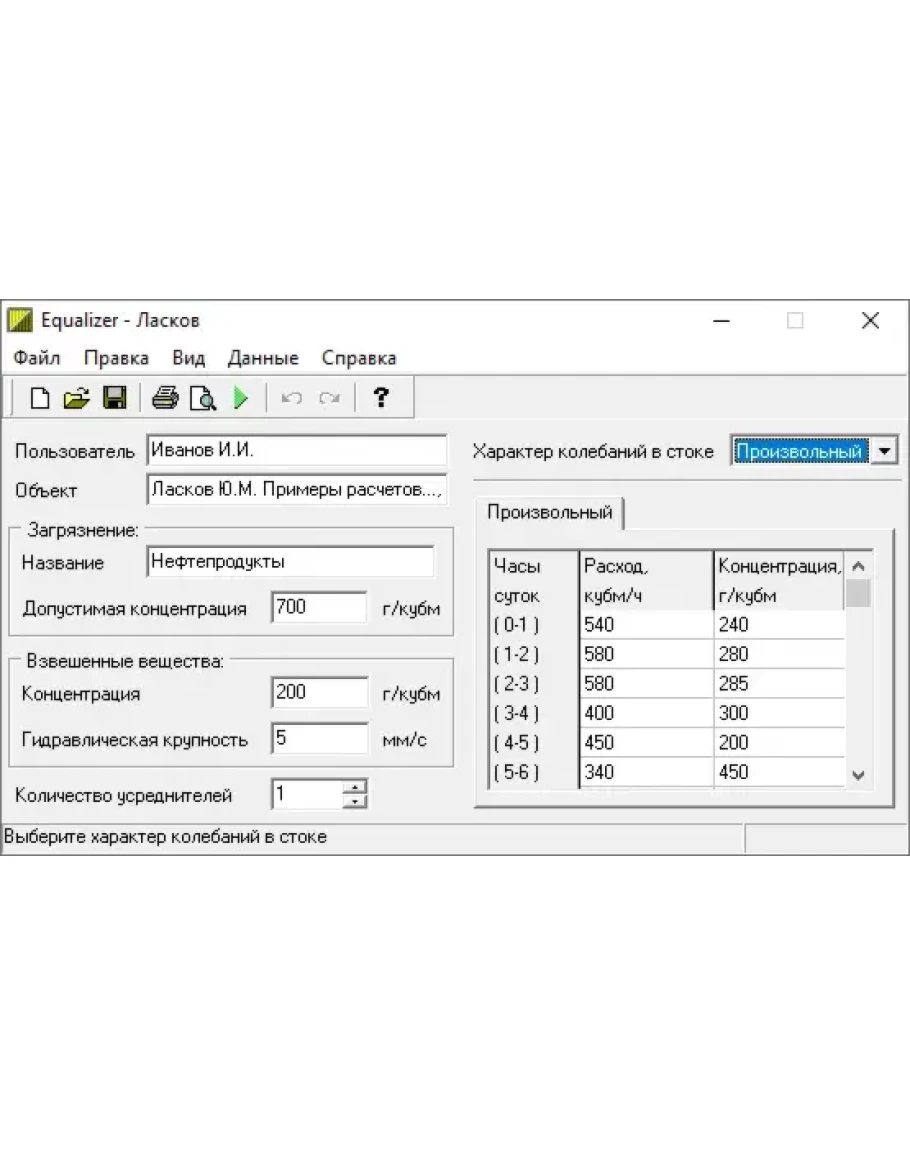
Task: Increase Количество усреднителей with the up arrow
Action: (355, 787)
